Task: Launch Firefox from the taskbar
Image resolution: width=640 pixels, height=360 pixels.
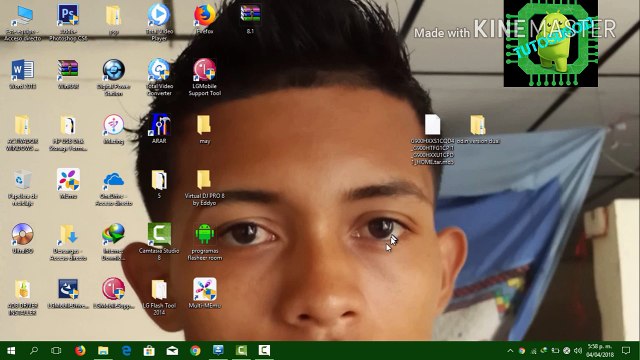Action: [x=80, y=351]
